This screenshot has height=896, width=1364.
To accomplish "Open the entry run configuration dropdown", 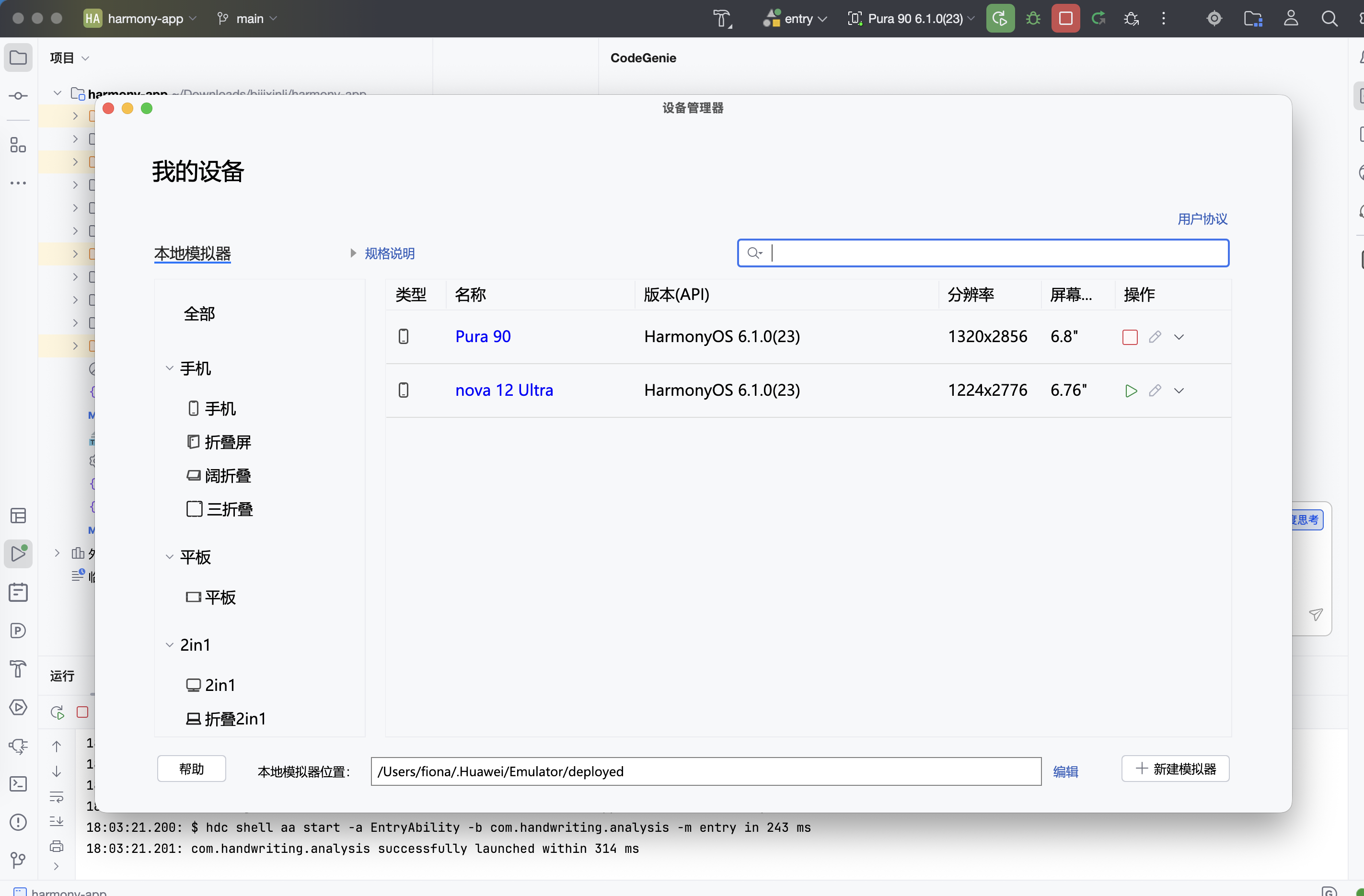I will (795, 18).
